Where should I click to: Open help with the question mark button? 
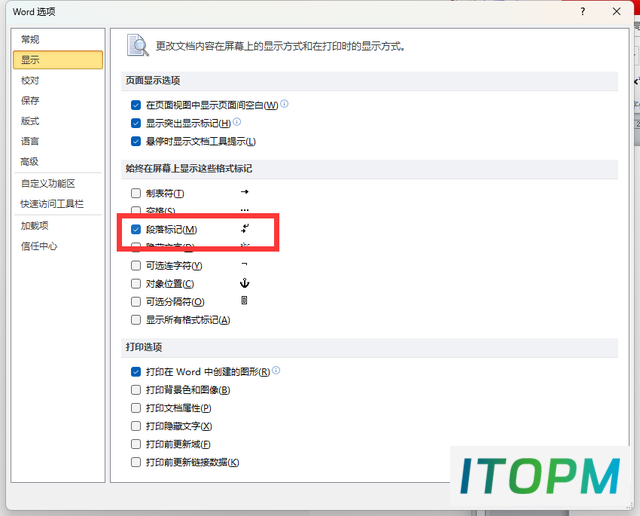click(x=583, y=11)
